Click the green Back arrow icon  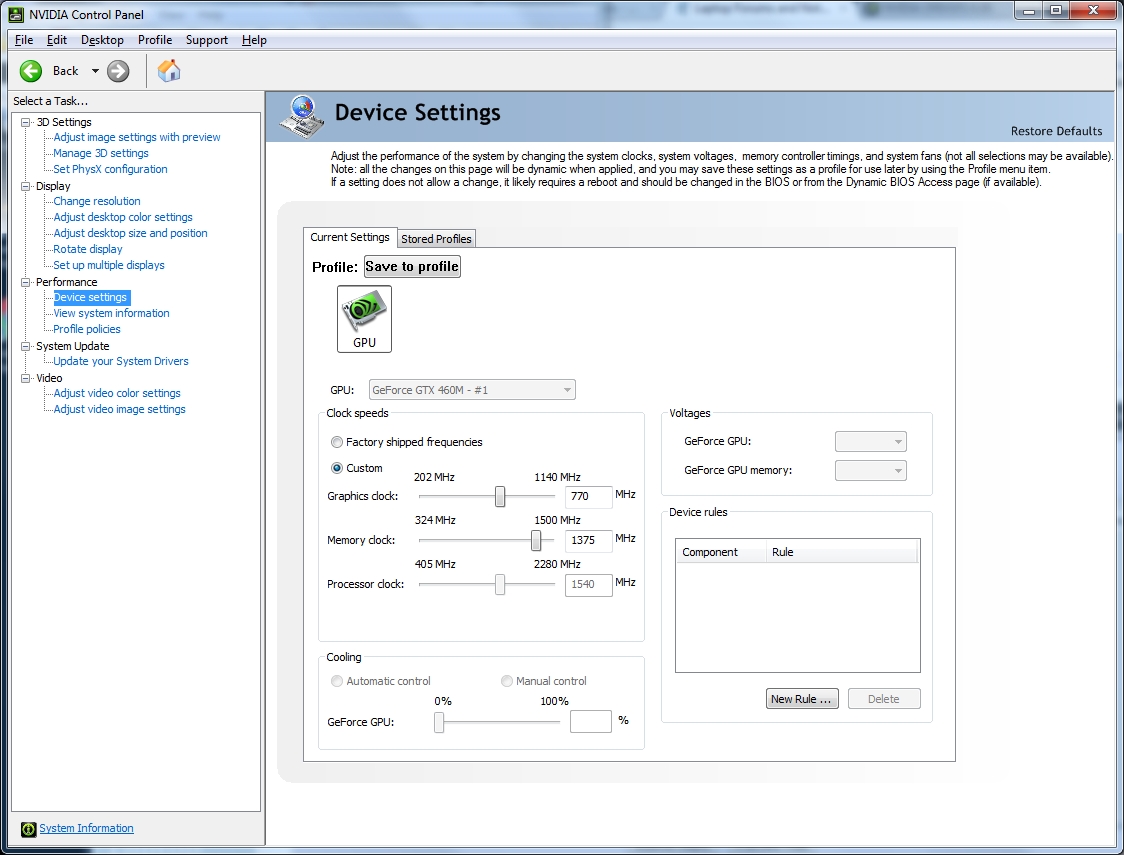click(31, 71)
